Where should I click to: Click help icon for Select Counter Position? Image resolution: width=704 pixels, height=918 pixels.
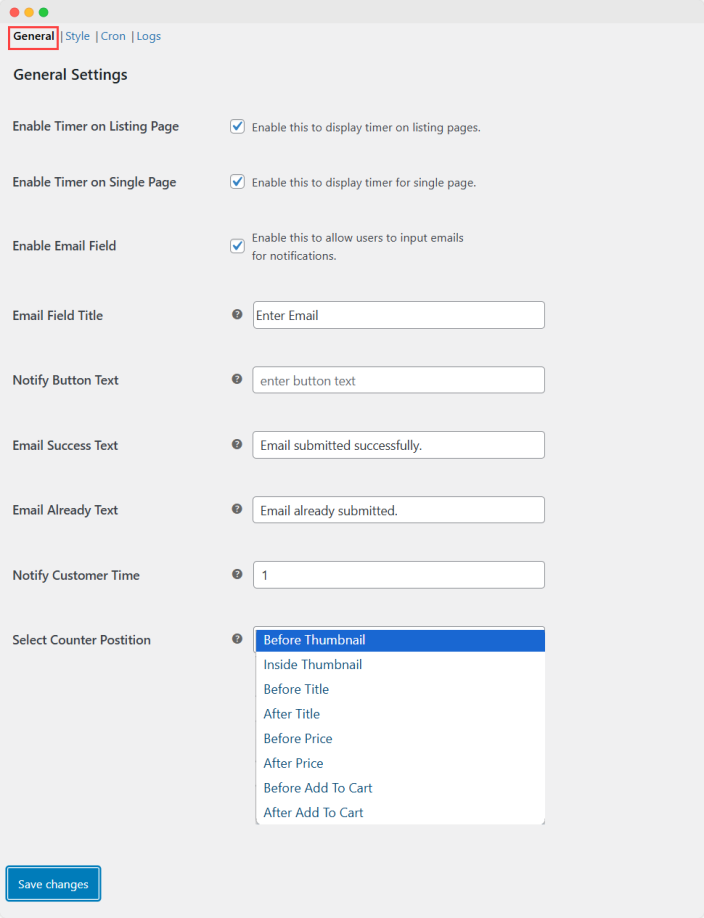coord(237,639)
